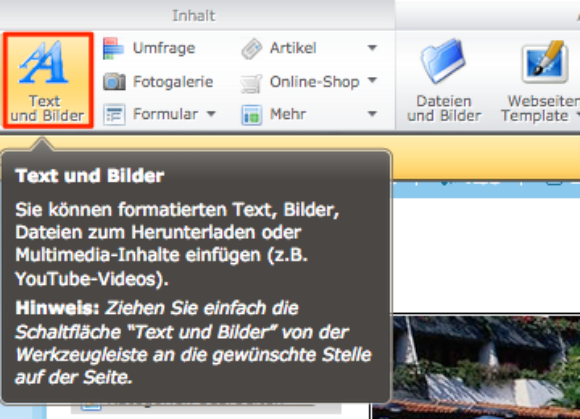Open the Webseiten Template icon

[545, 62]
